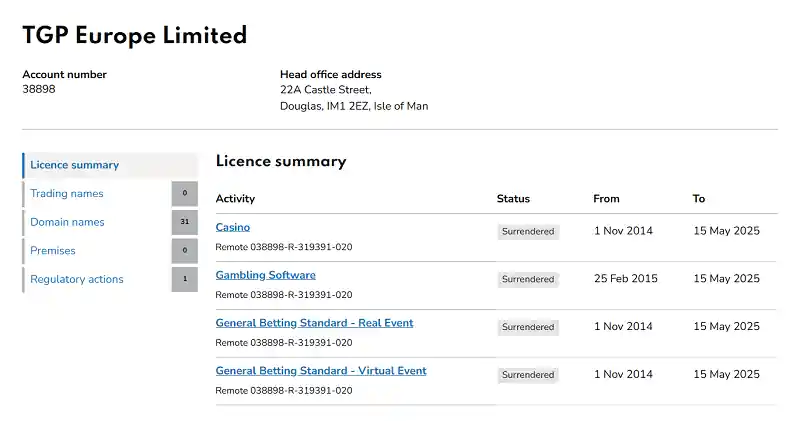
Task: Select the Casino row from date 1 Nov 2014
Action: 623,231
